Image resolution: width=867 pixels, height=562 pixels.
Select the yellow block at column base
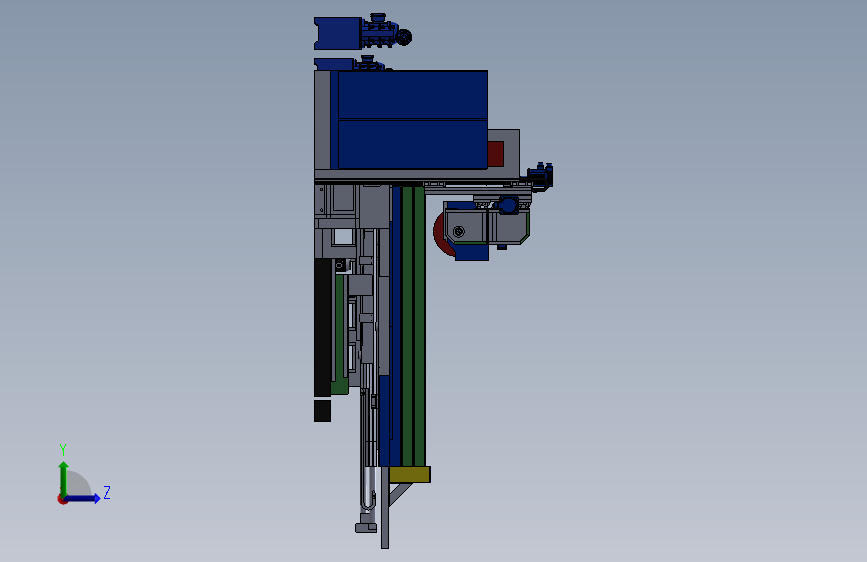(x=410, y=475)
